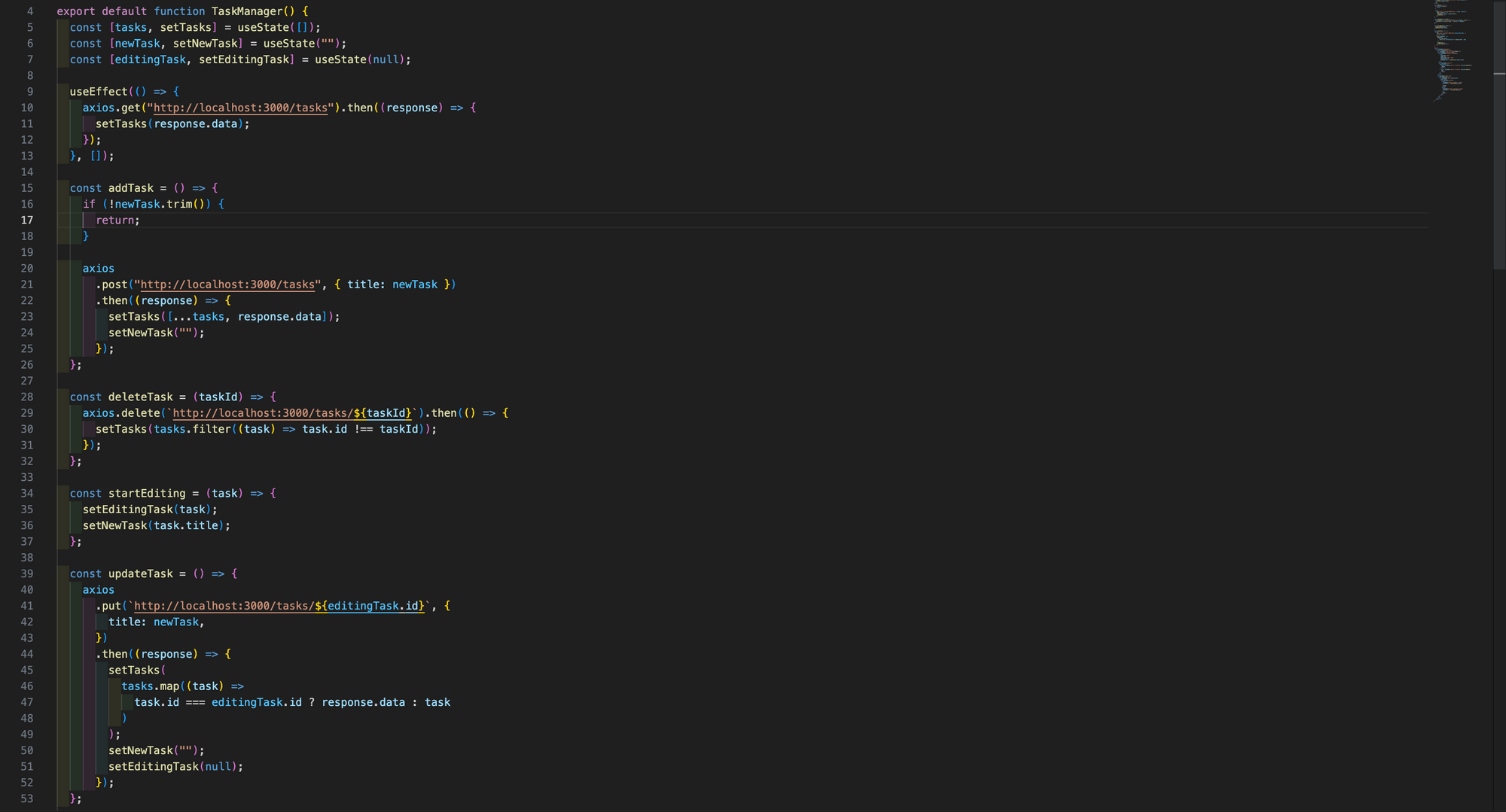Click the URL in the .put call
Viewport: 1506px width, 812px height.
(x=279, y=606)
